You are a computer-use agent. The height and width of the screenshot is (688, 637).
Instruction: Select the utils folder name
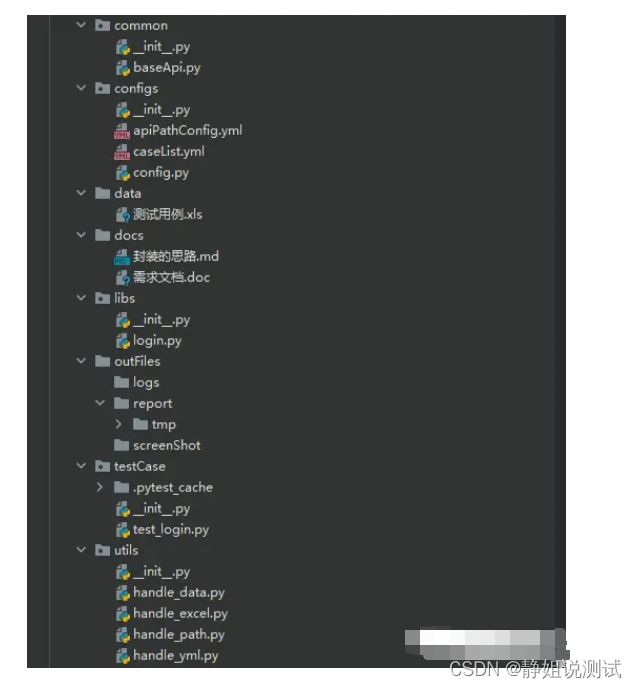coord(126,550)
